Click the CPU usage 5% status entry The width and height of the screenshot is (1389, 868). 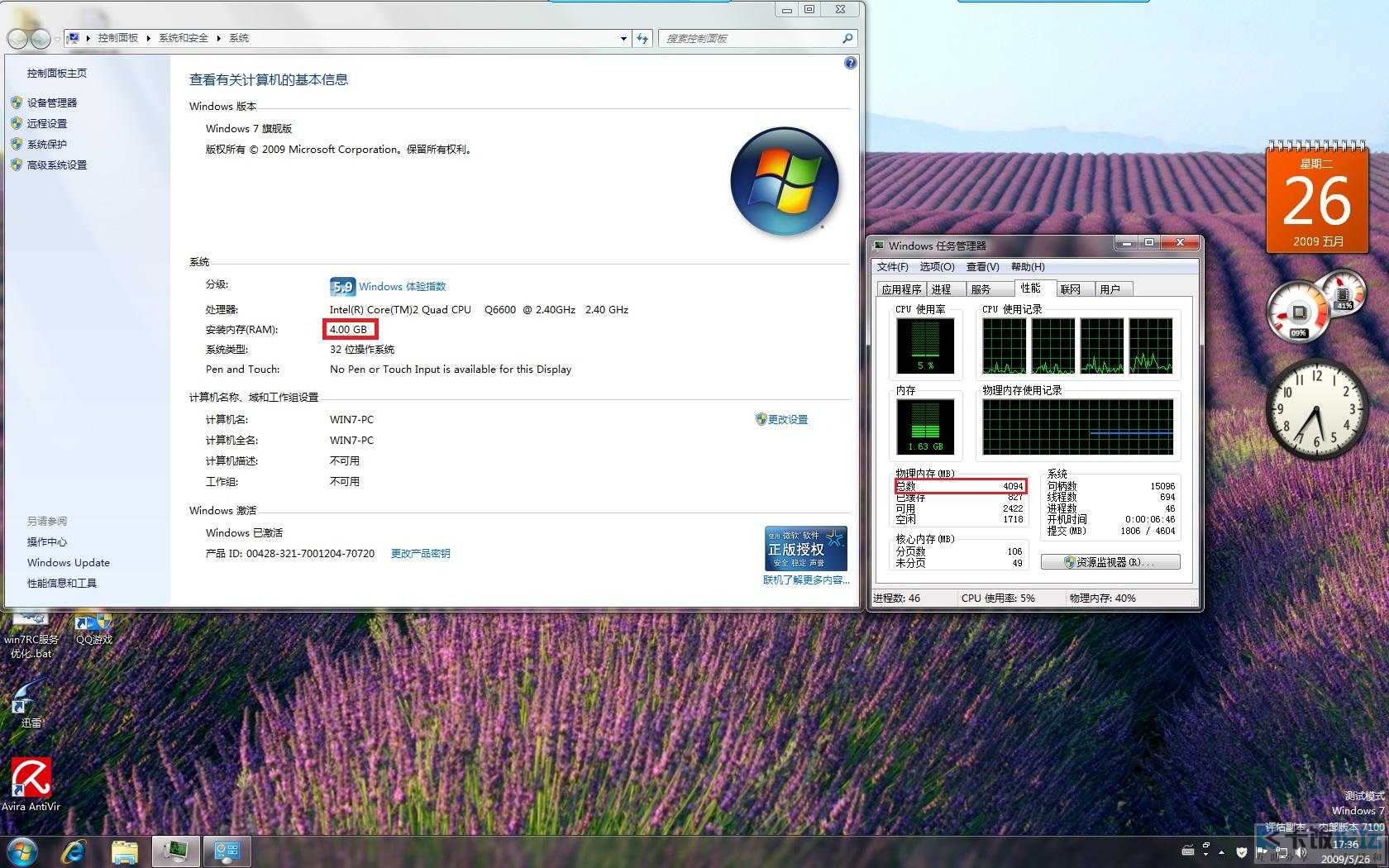998,598
